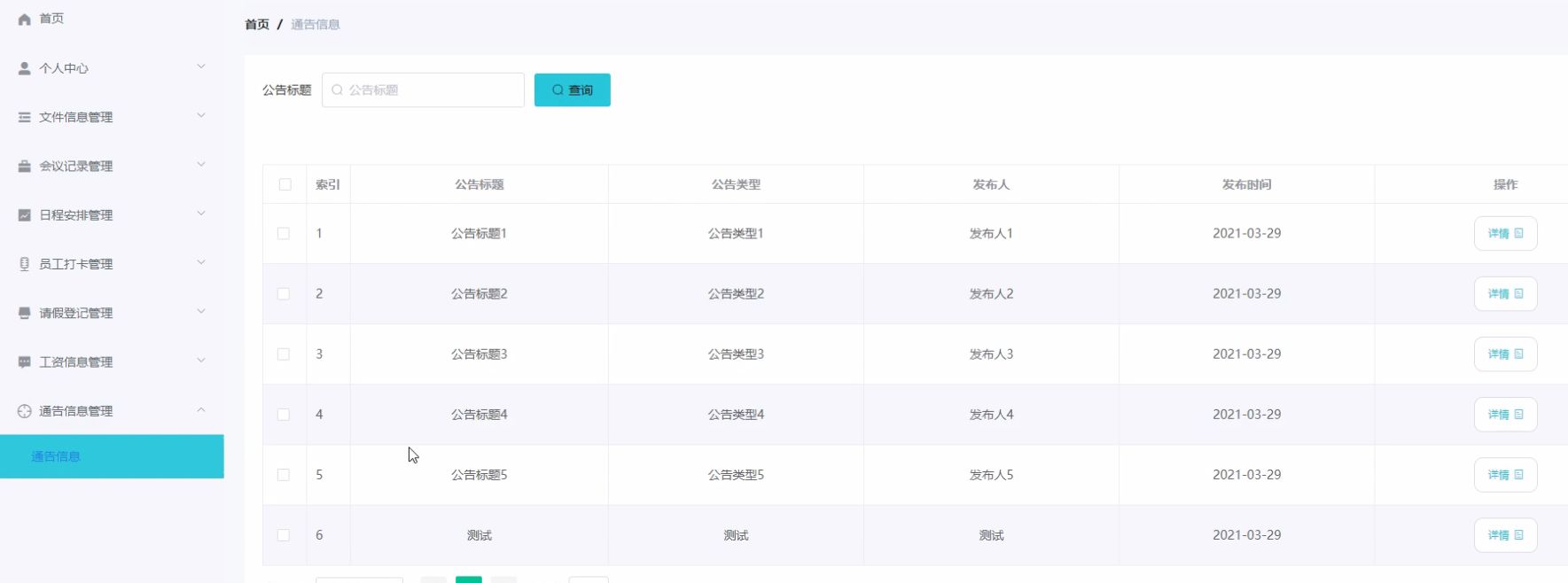Click the 发布人4 cell
The height and width of the screenshot is (583, 1568).
pos(991,415)
